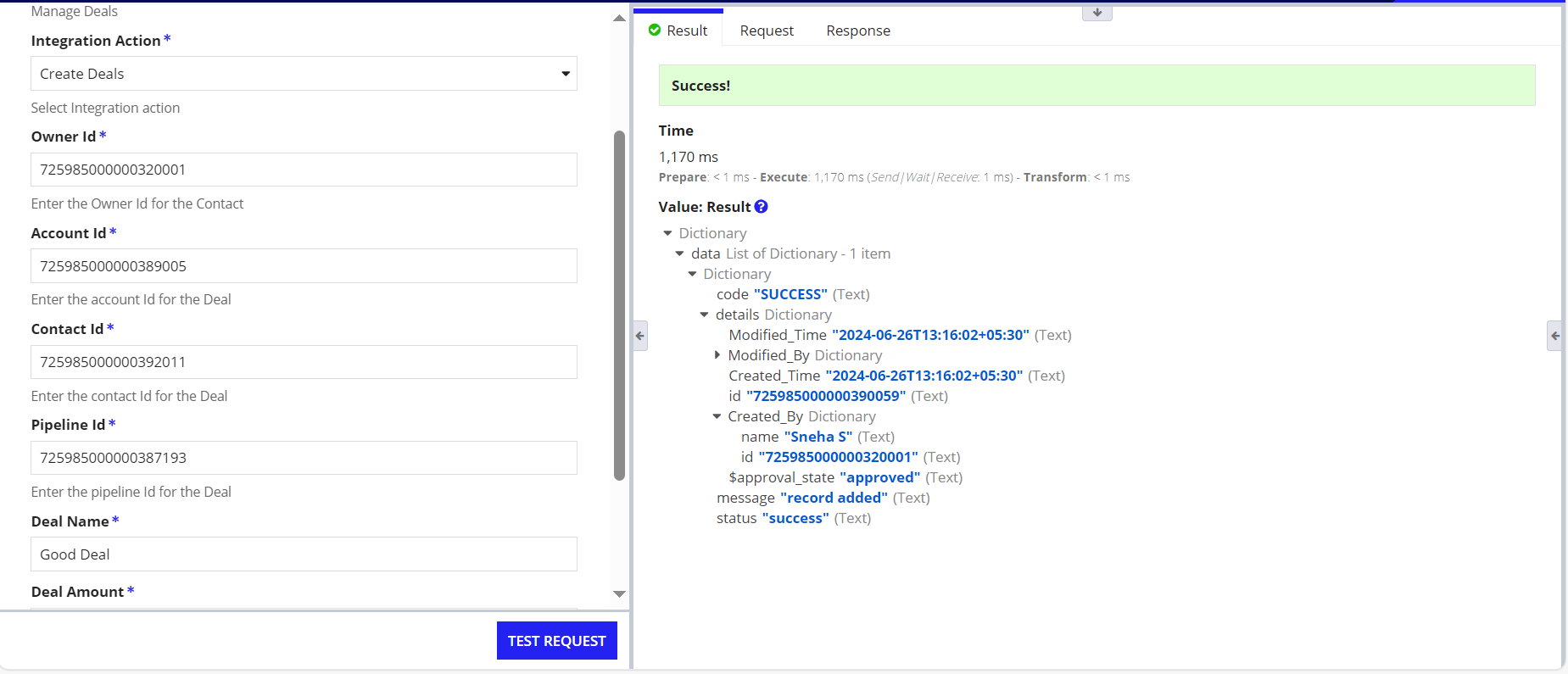Viewport: 1568px width, 674px height.
Task: Click the green check icon on the Result tab
Action: [655, 31]
